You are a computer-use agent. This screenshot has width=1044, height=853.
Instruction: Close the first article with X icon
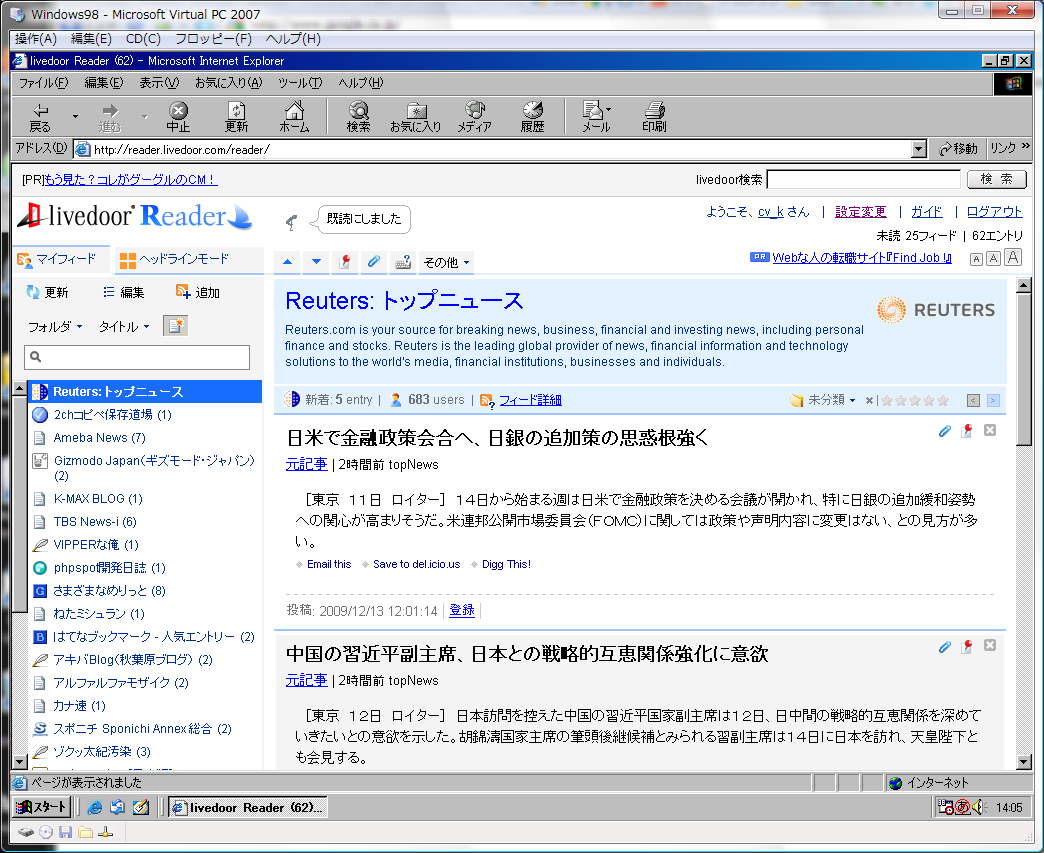pyautogui.click(x=990, y=430)
